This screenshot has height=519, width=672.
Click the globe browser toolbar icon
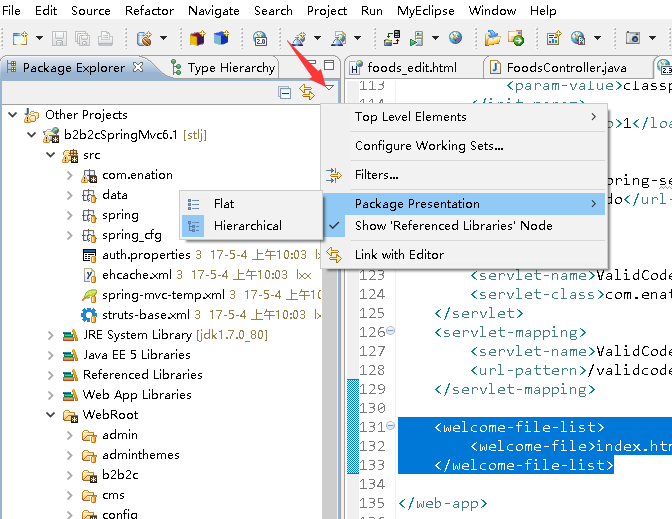point(456,38)
